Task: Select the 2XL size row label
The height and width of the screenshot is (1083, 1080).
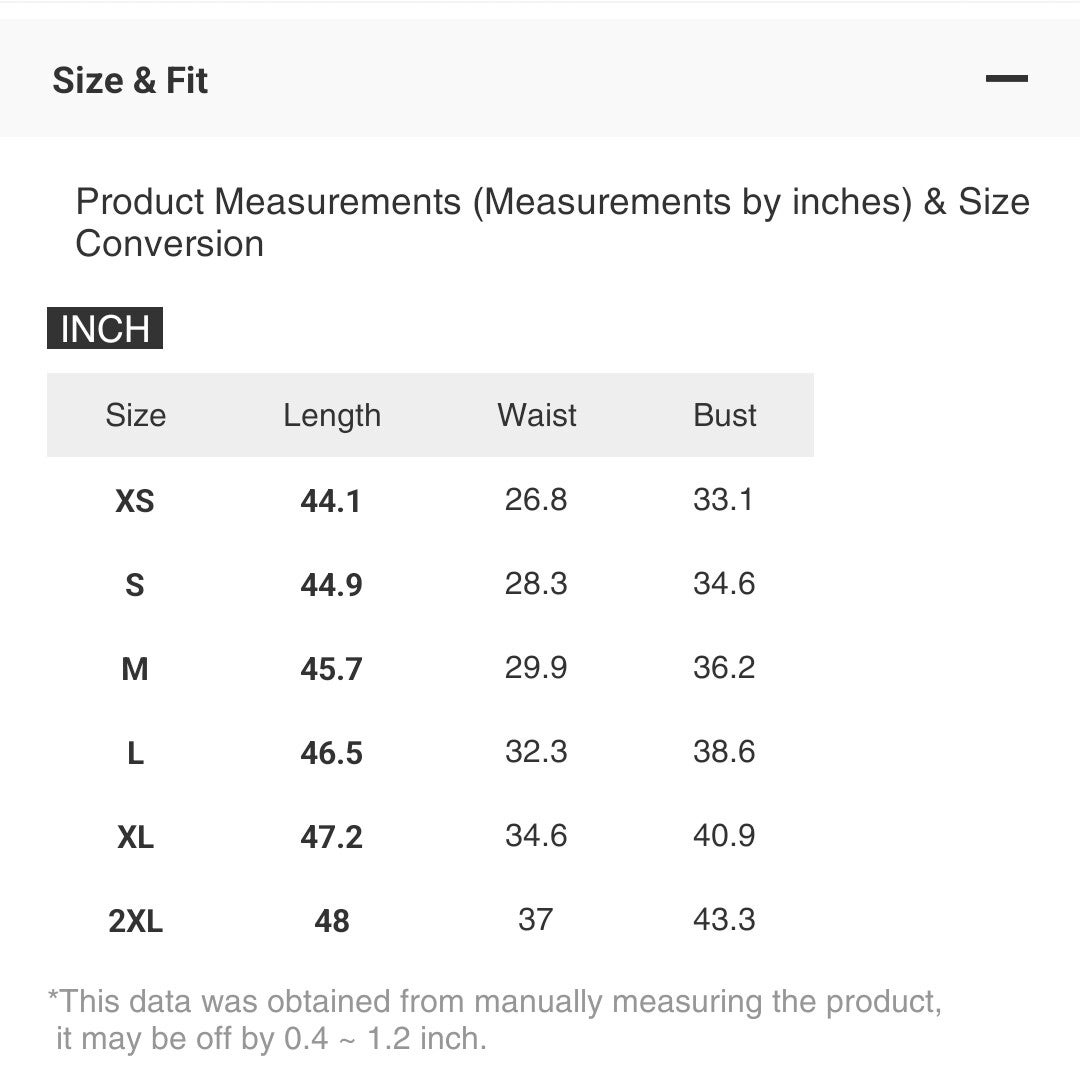Action: pyautogui.click(x=135, y=920)
